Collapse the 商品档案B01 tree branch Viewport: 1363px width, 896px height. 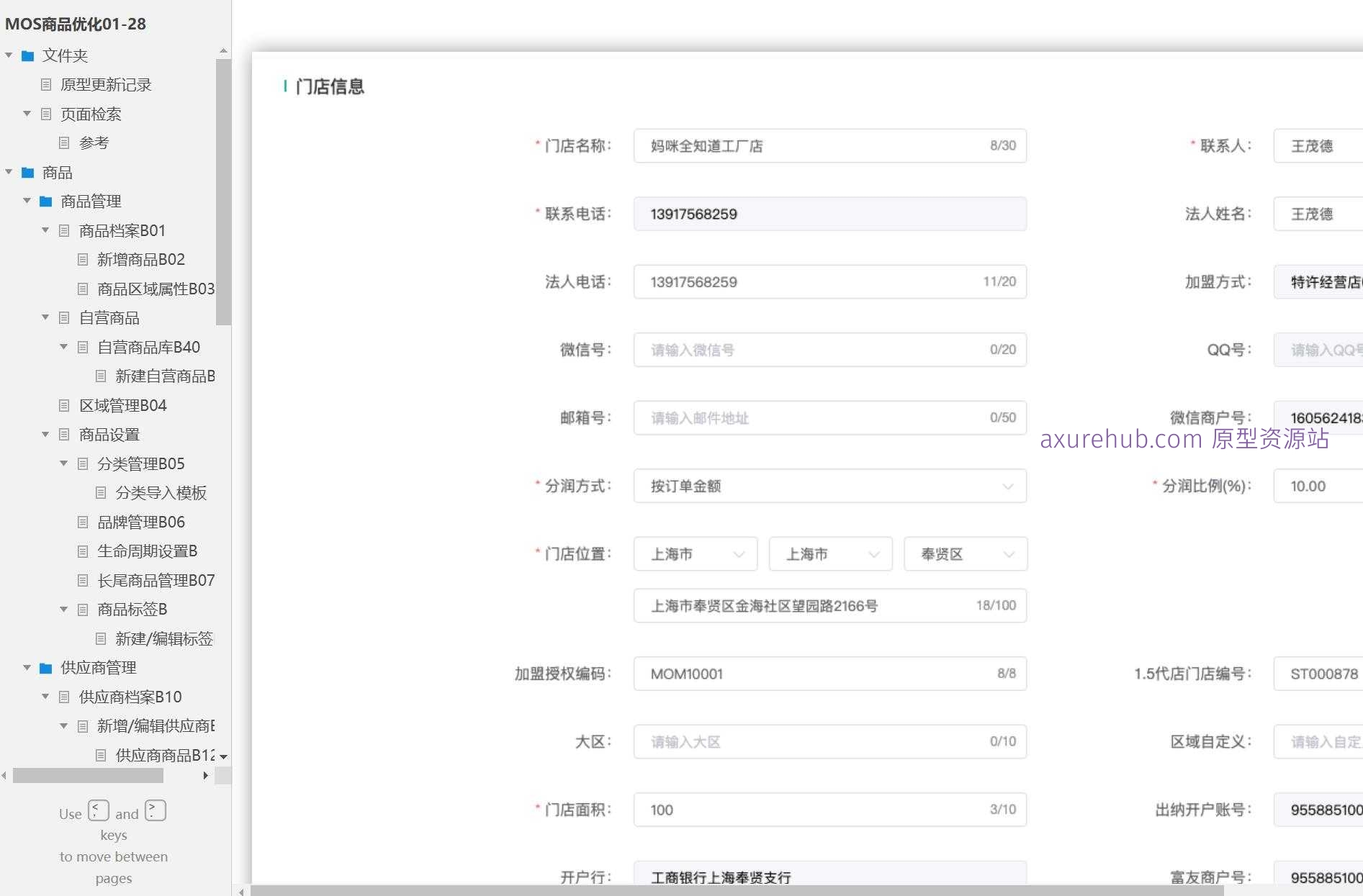click(x=45, y=230)
